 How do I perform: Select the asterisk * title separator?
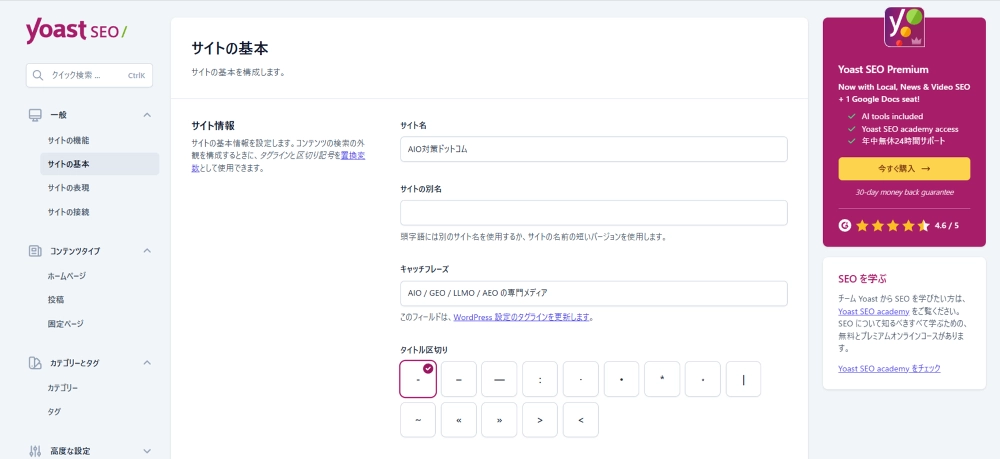(662, 380)
